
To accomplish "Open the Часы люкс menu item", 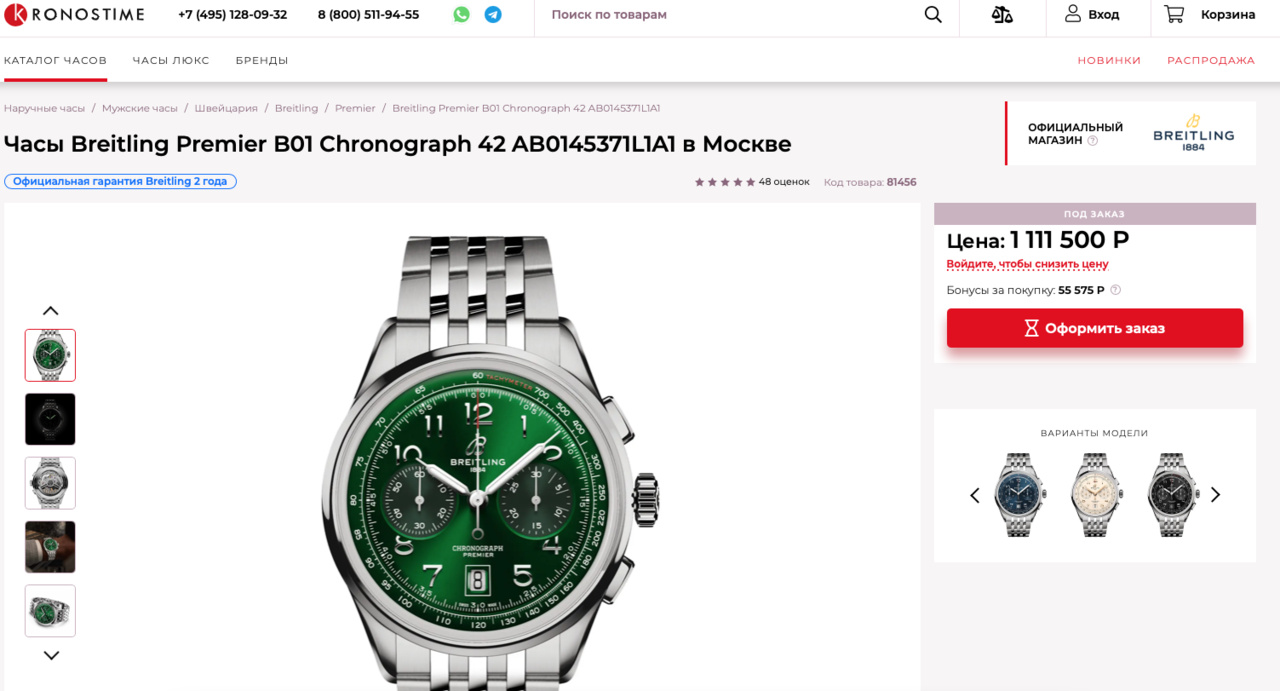I will (171, 60).
